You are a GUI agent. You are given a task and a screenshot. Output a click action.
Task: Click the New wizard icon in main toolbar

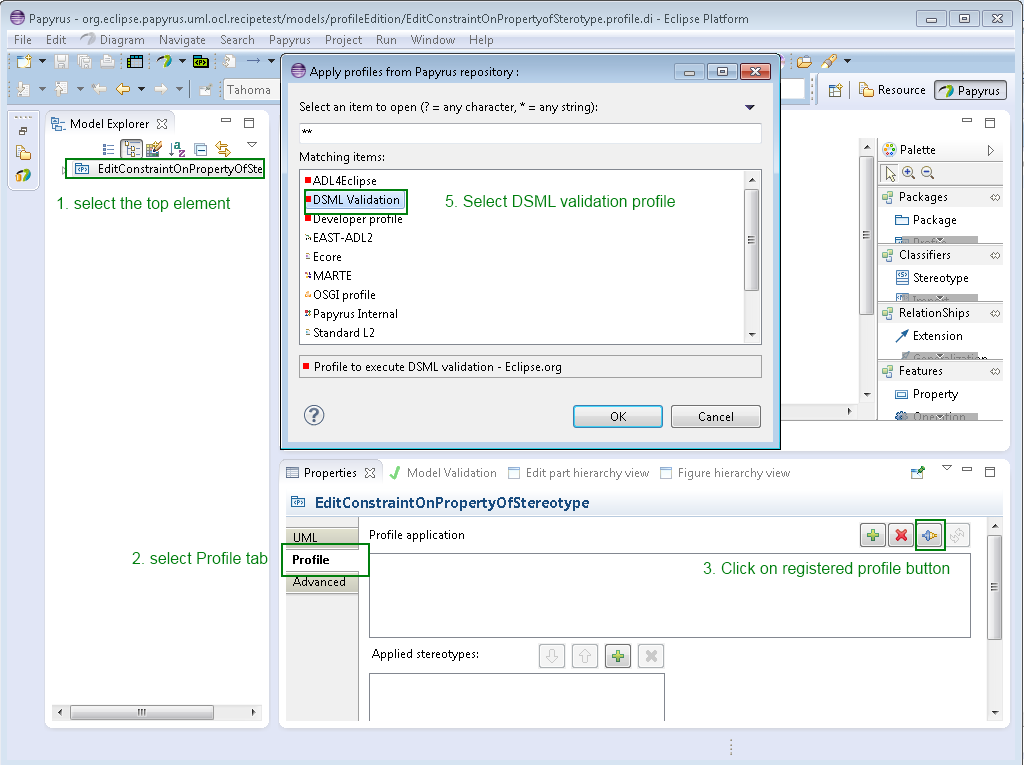pyautogui.click(x=24, y=61)
